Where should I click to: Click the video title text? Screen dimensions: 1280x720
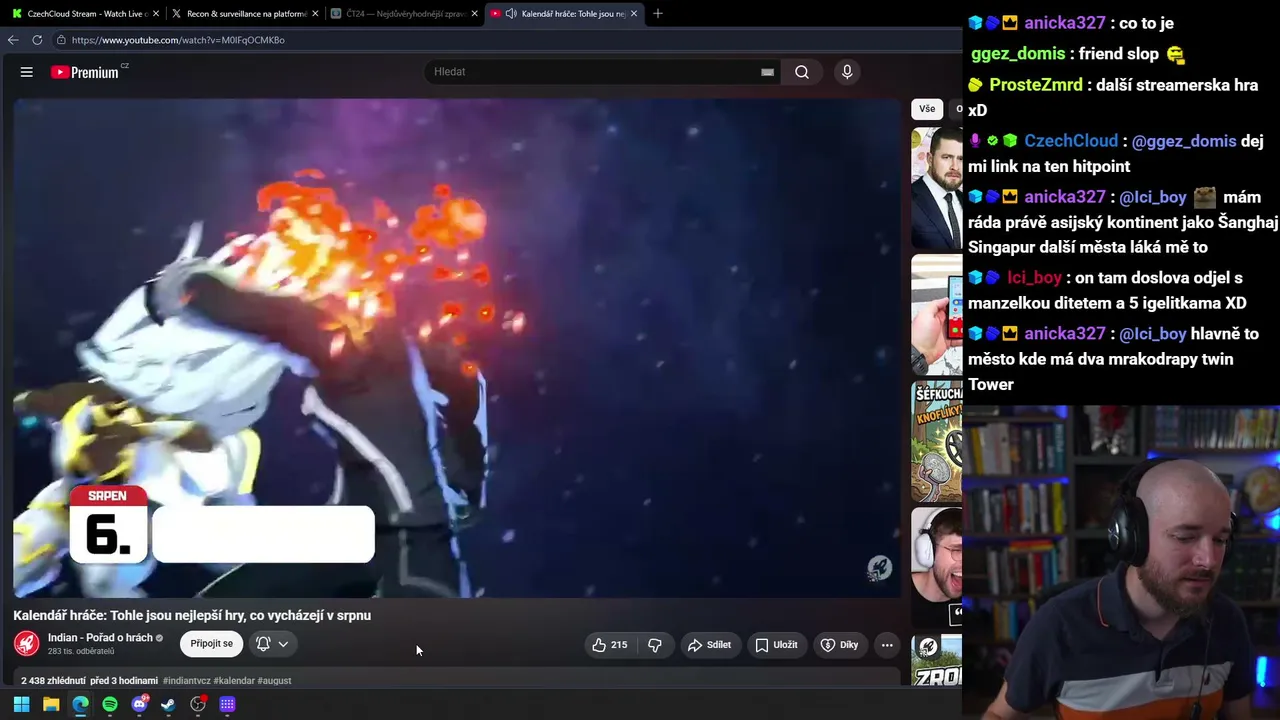[x=192, y=615]
